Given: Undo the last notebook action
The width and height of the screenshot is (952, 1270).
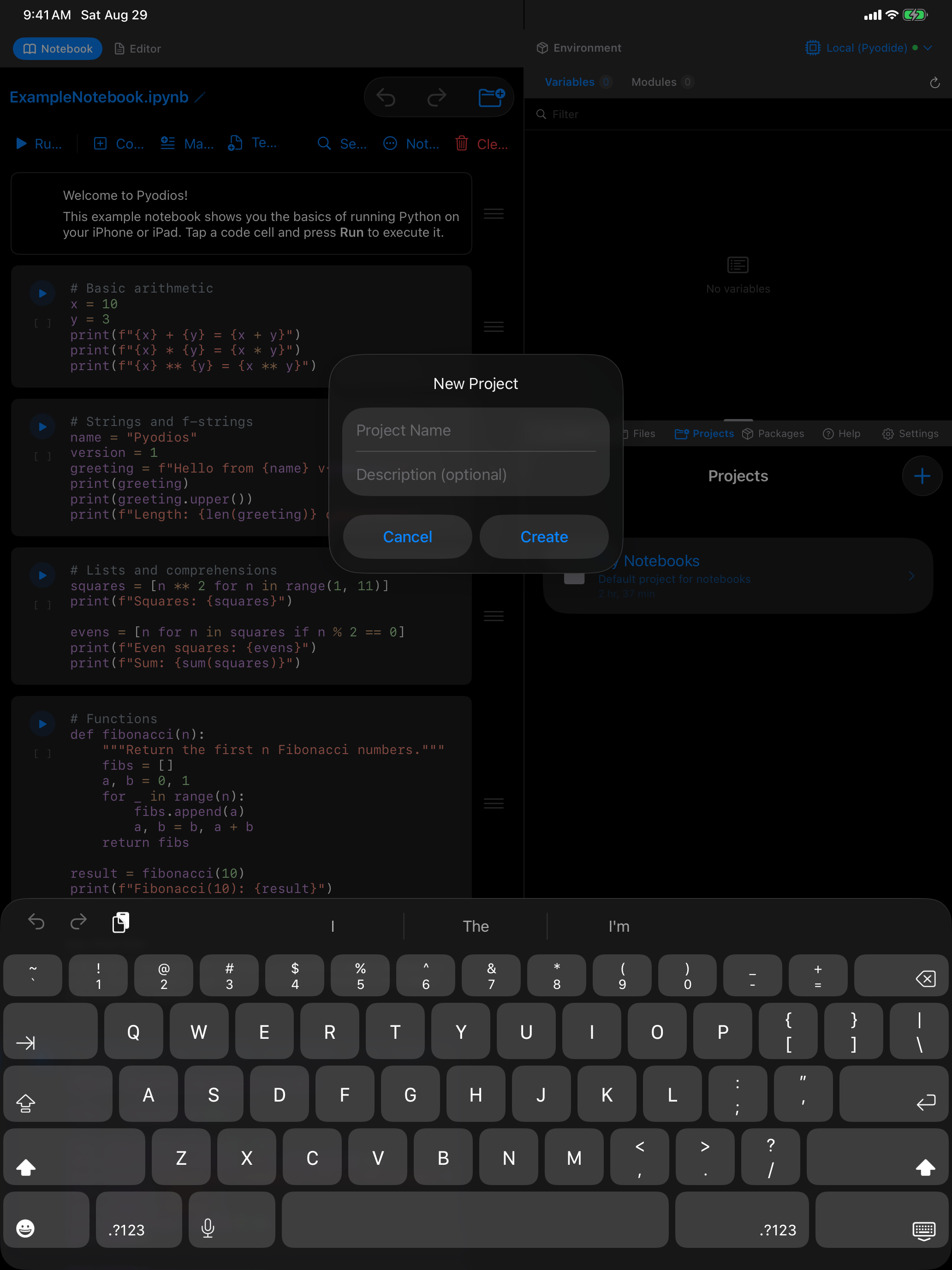Looking at the screenshot, I should [x=386, y=97].
